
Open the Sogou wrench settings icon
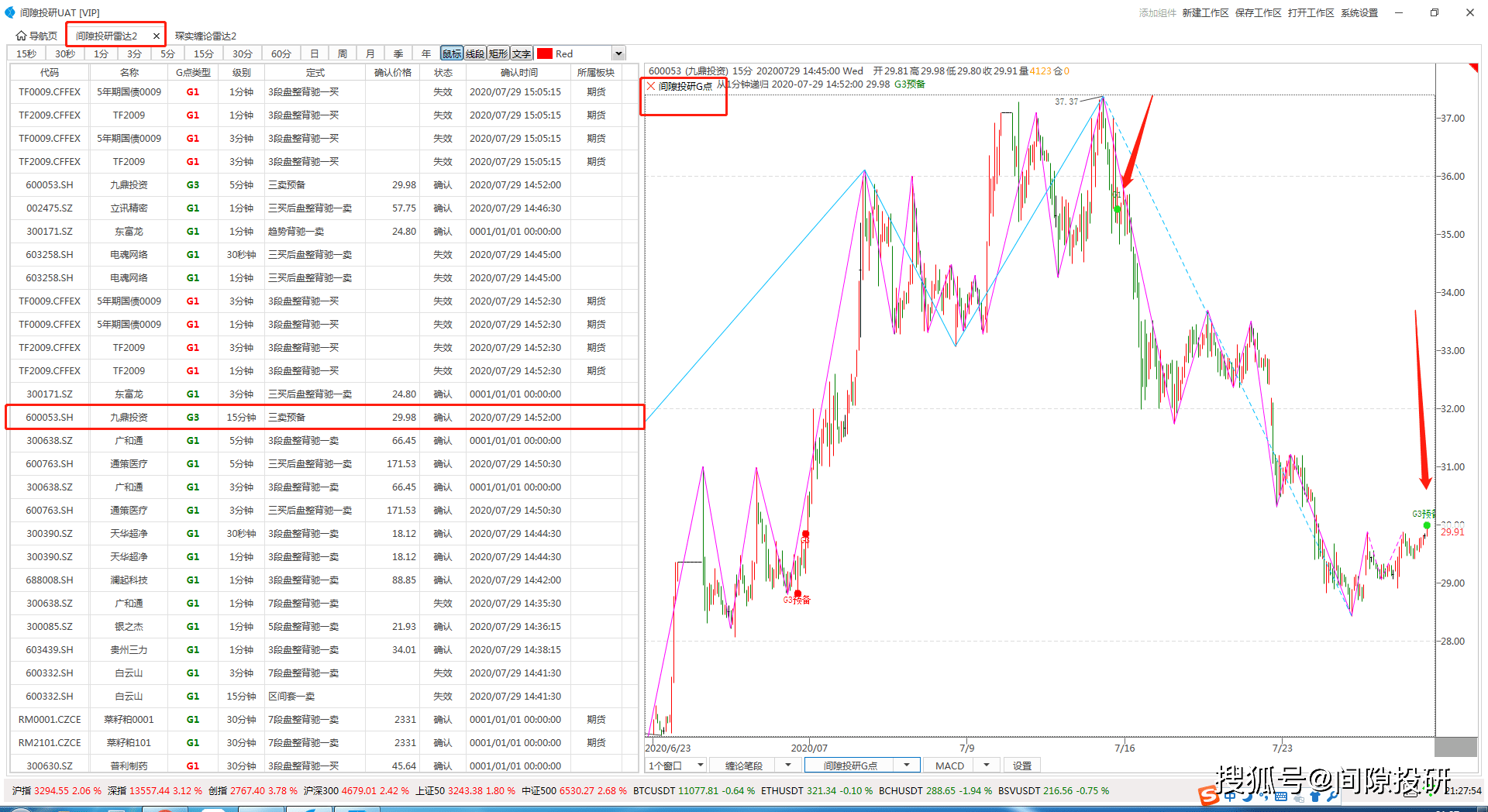[x=1331, y=796]
